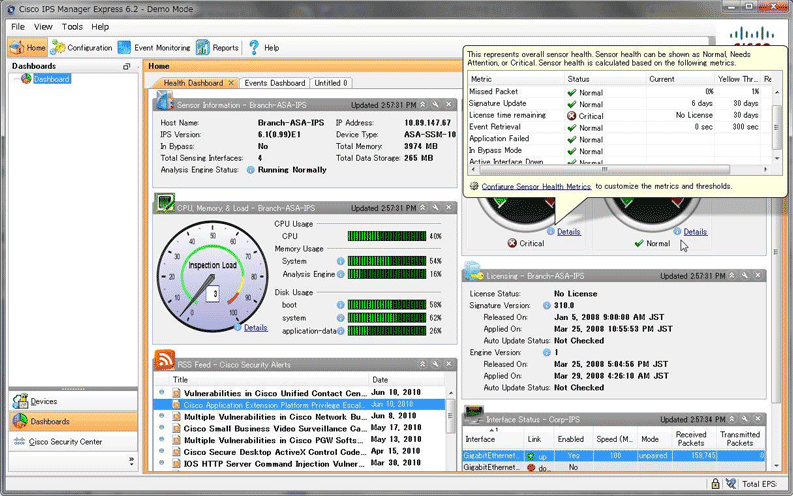Click wrench settings icon on Sensor Information panel
Screen dimensions: 793x496
[435, 104]
